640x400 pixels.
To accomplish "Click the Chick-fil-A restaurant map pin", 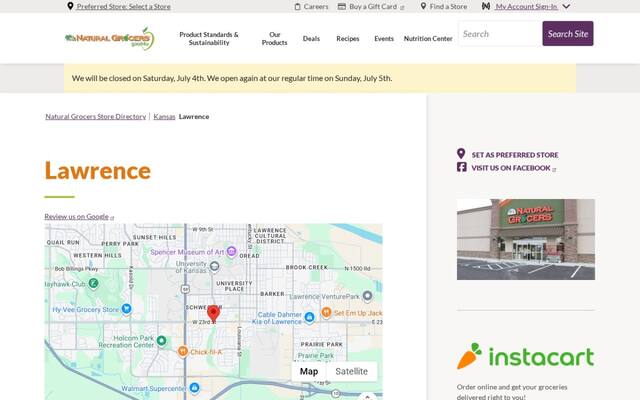I will (183, 351).
